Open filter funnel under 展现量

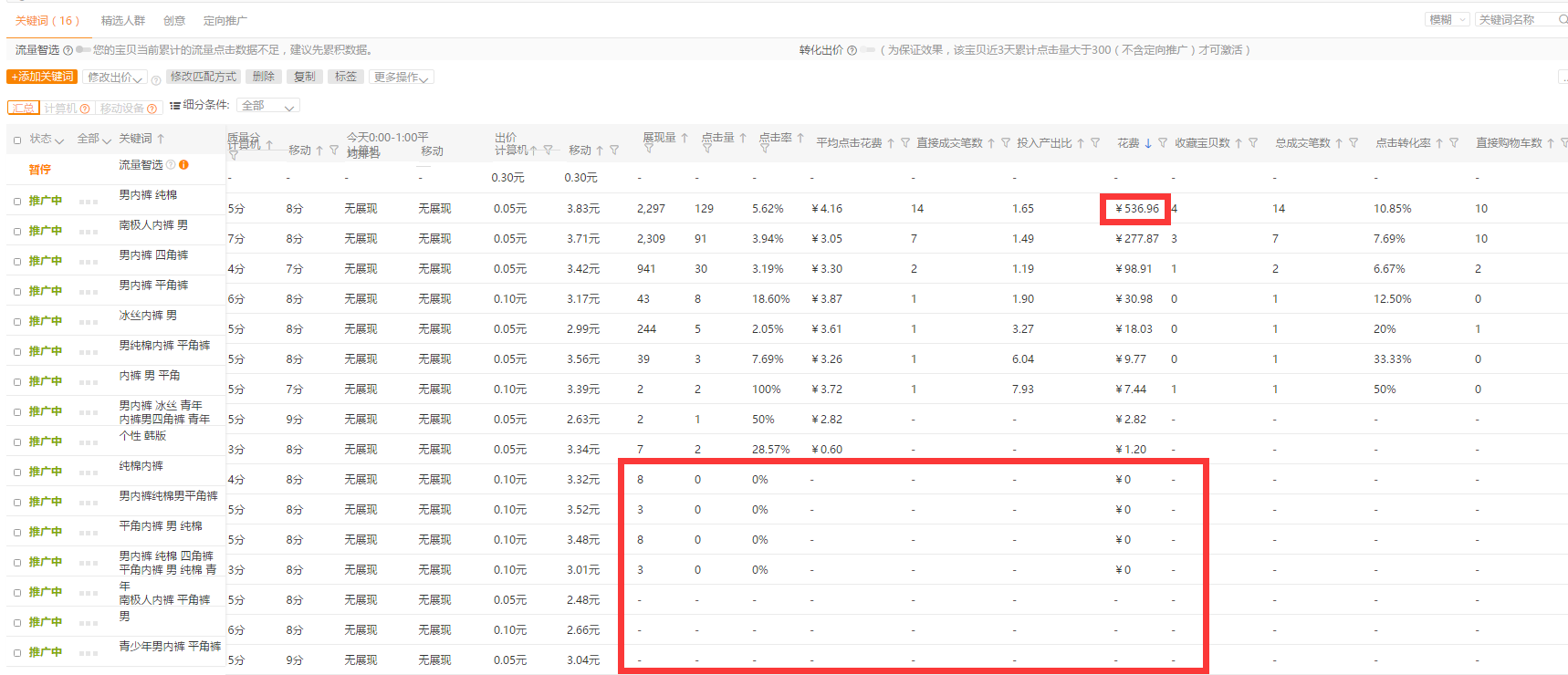click(648, 148)
